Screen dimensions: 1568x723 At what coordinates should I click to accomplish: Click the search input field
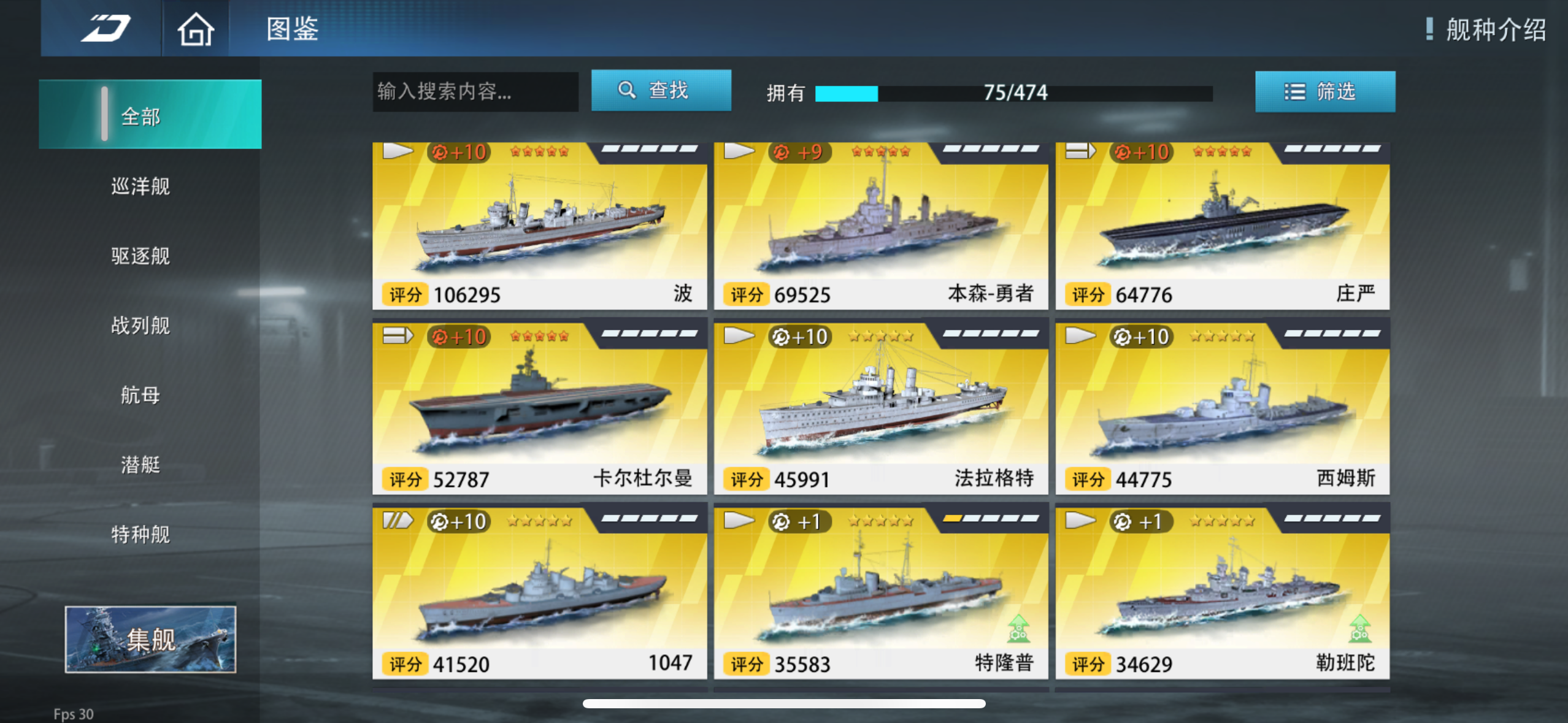[475, 91]
